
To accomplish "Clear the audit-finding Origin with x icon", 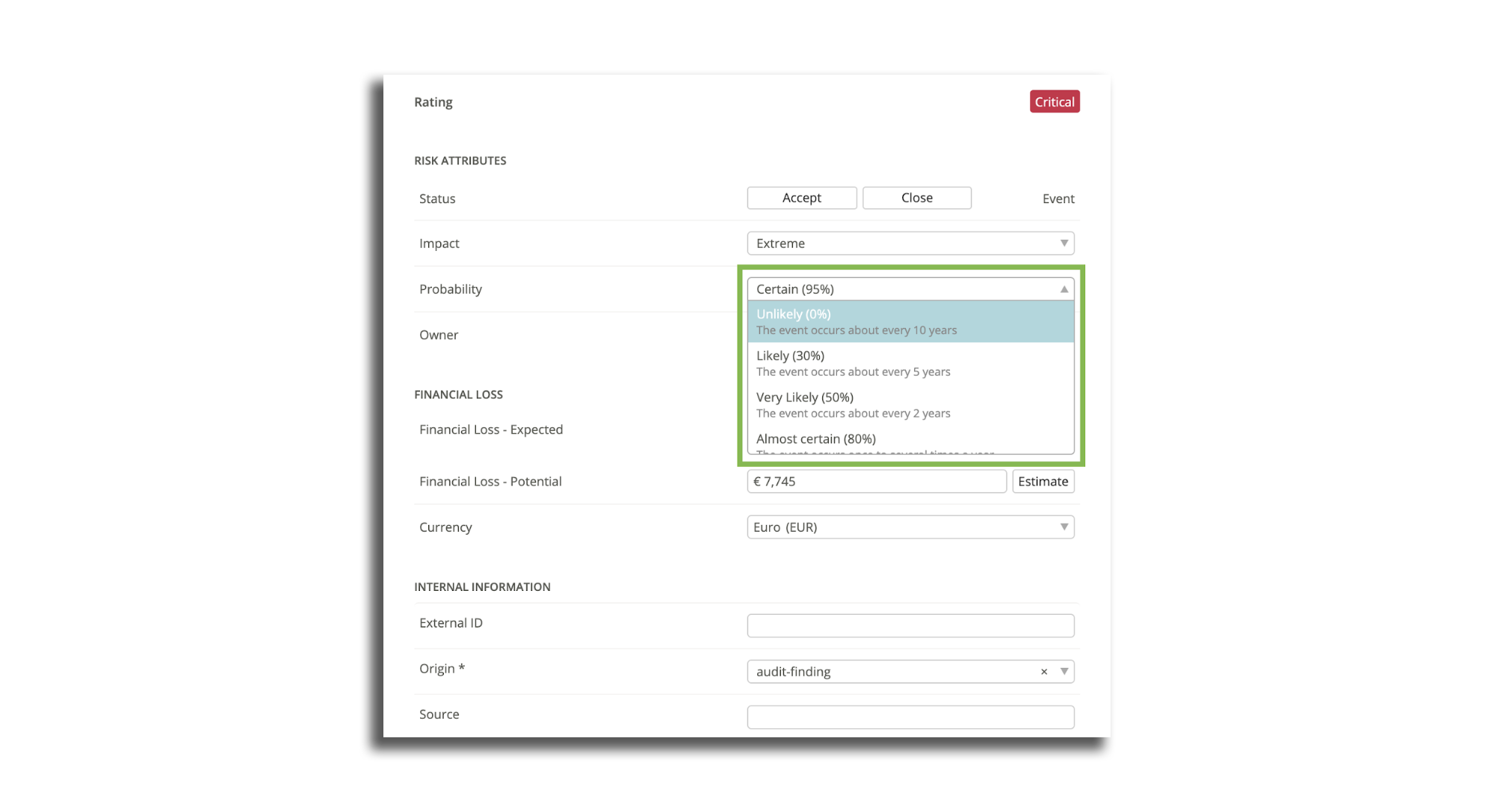I will click(1043, 672).
